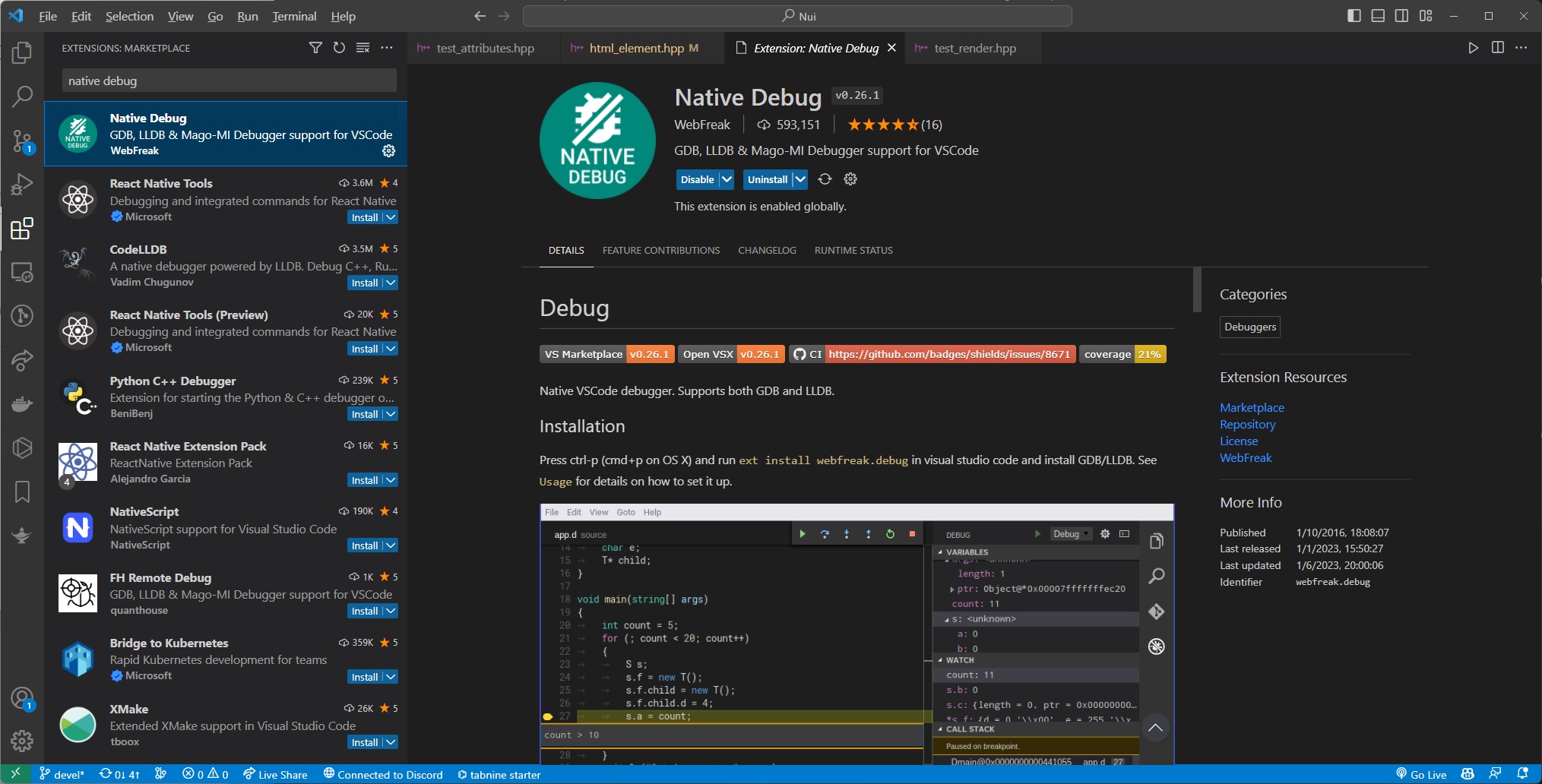The height and width of the screenshot is (784, 1542).
Task: Go back using navigation arrow
Action: (480, 16)
